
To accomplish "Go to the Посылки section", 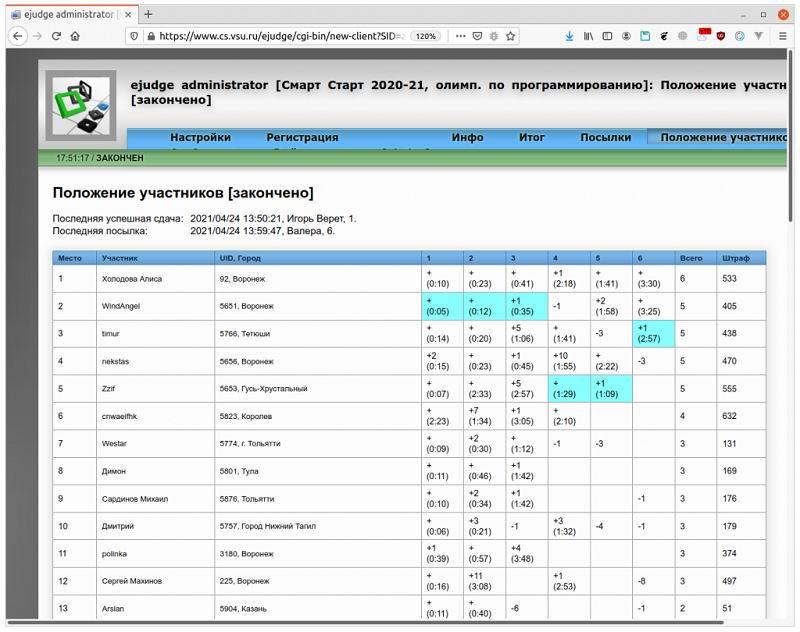I will point(605,137).
